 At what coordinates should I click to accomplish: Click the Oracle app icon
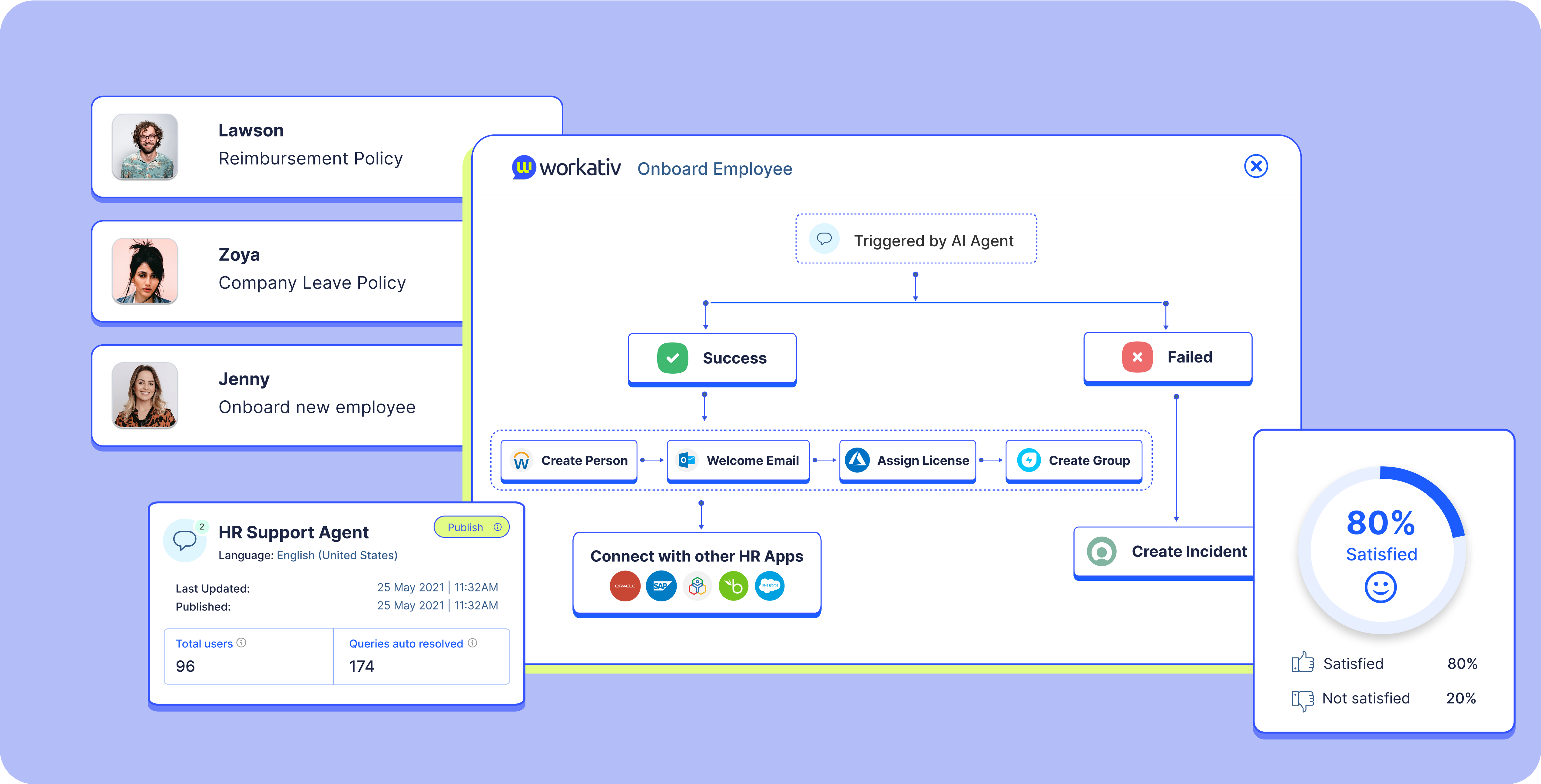(x=625, y=586)
